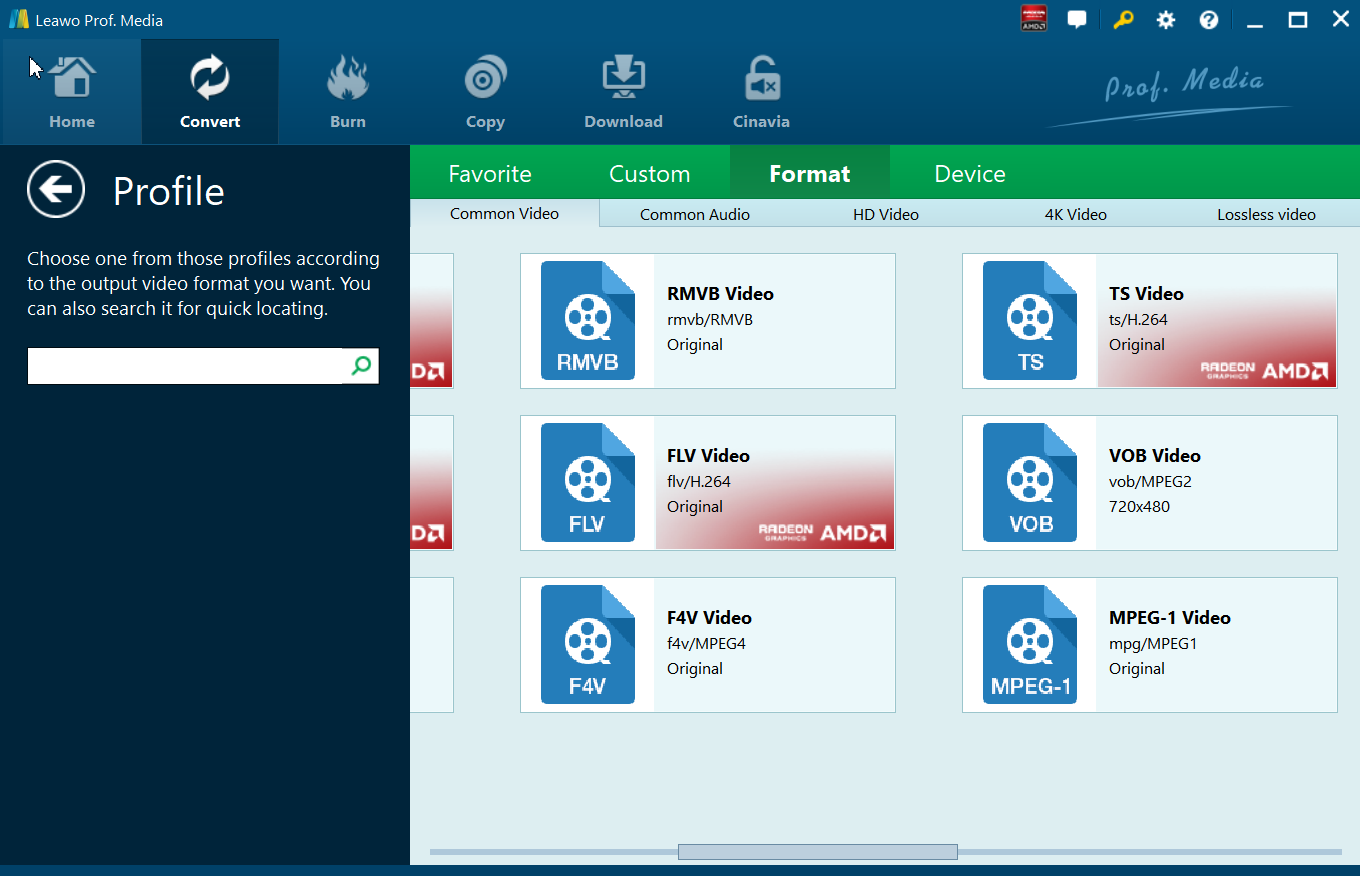Viewport: 1360px width, 876px height.
Task: Open the Cinavia removal module
Action: [x=761, y=93]
